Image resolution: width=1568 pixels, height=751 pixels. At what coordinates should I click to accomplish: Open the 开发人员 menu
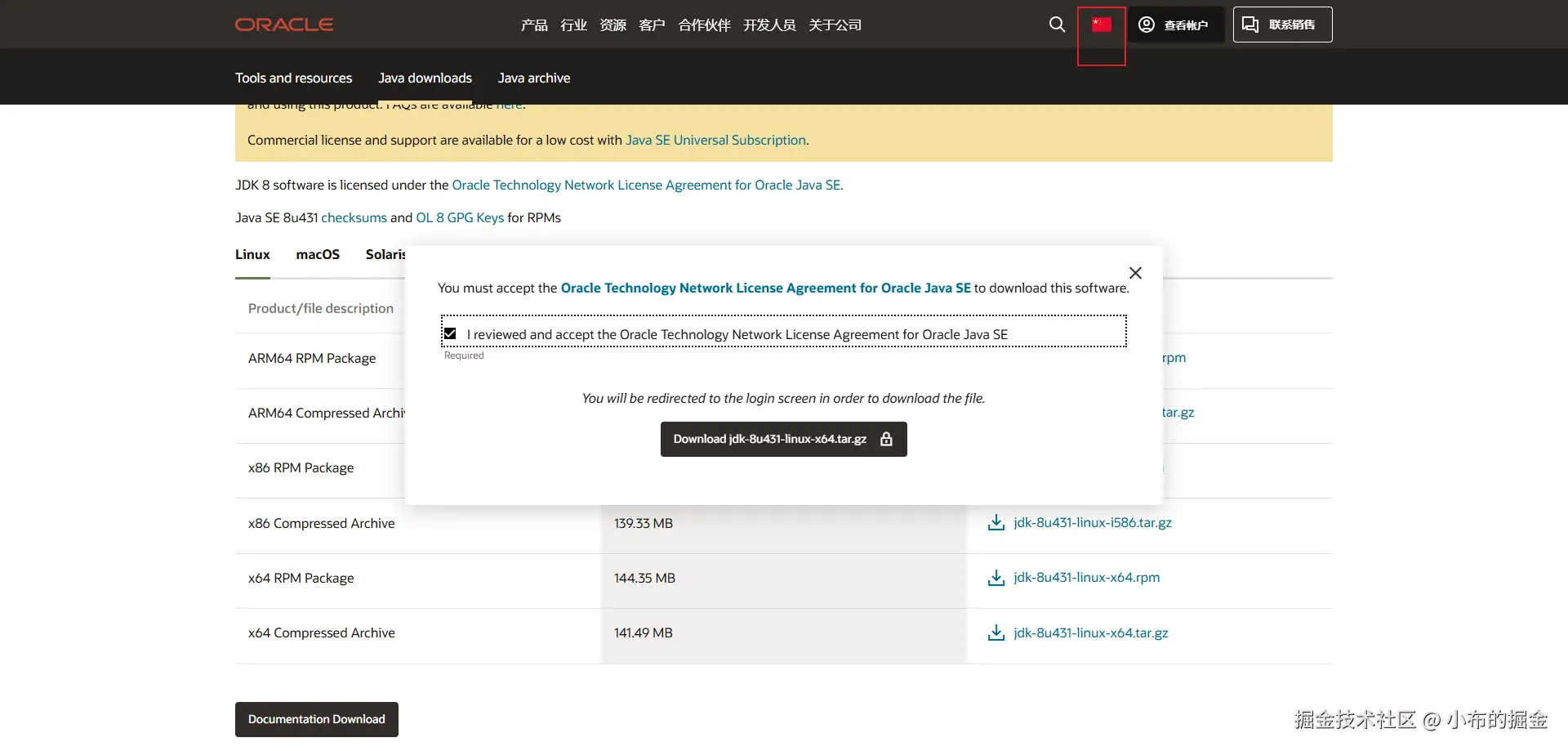(x=769, y=25)
